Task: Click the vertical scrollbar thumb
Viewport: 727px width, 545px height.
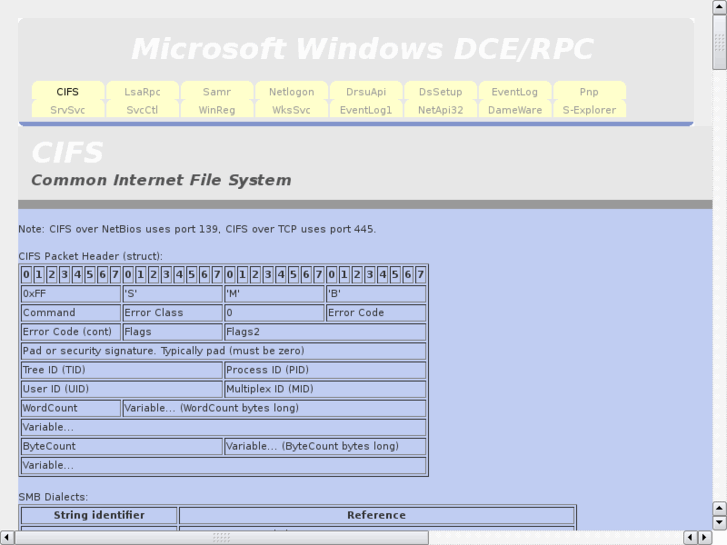Action: (x=720, y=42)
